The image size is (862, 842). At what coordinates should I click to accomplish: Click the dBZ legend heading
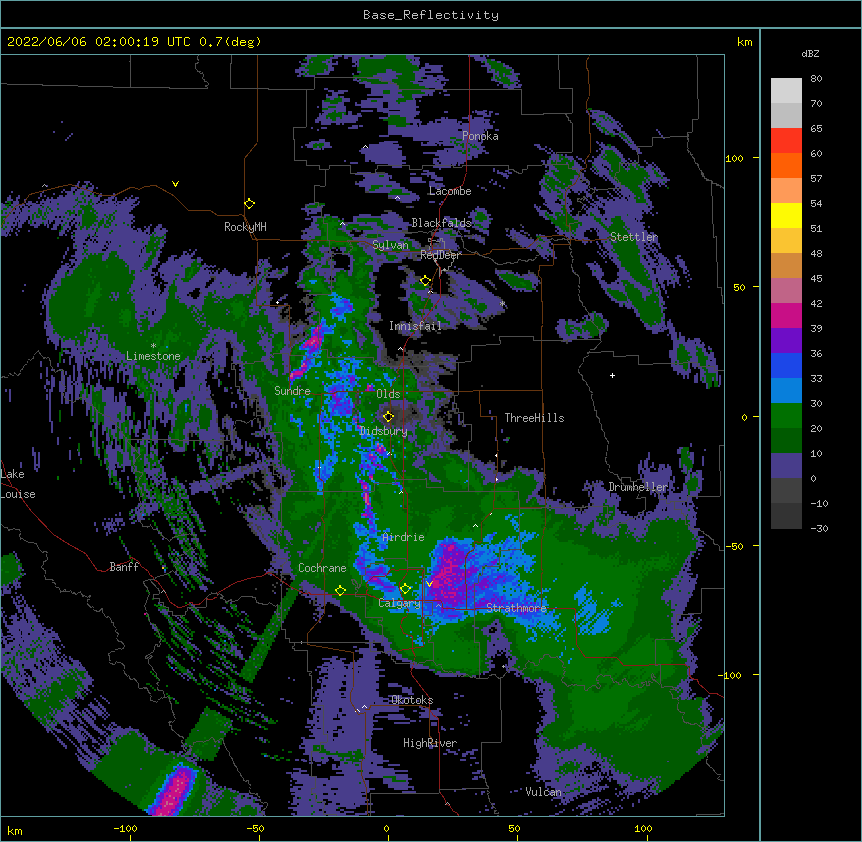pos(810,53)
